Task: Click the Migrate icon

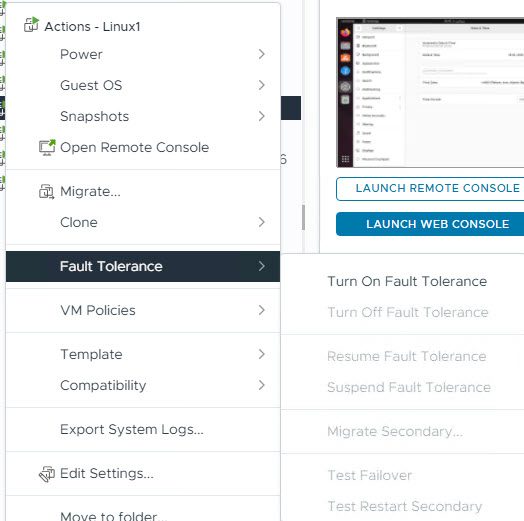Action: point(46,192)
